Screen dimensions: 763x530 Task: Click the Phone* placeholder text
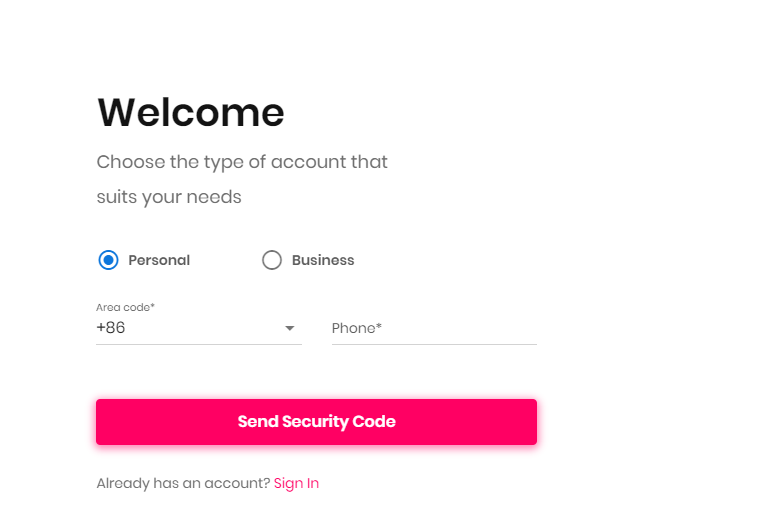click(x=357, y=328)
